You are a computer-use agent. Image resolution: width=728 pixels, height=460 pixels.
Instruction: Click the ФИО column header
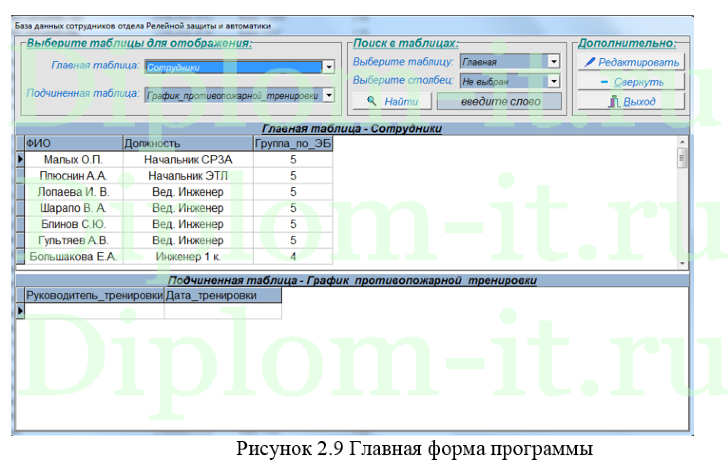pyautogui.click(x=72, y=143)
